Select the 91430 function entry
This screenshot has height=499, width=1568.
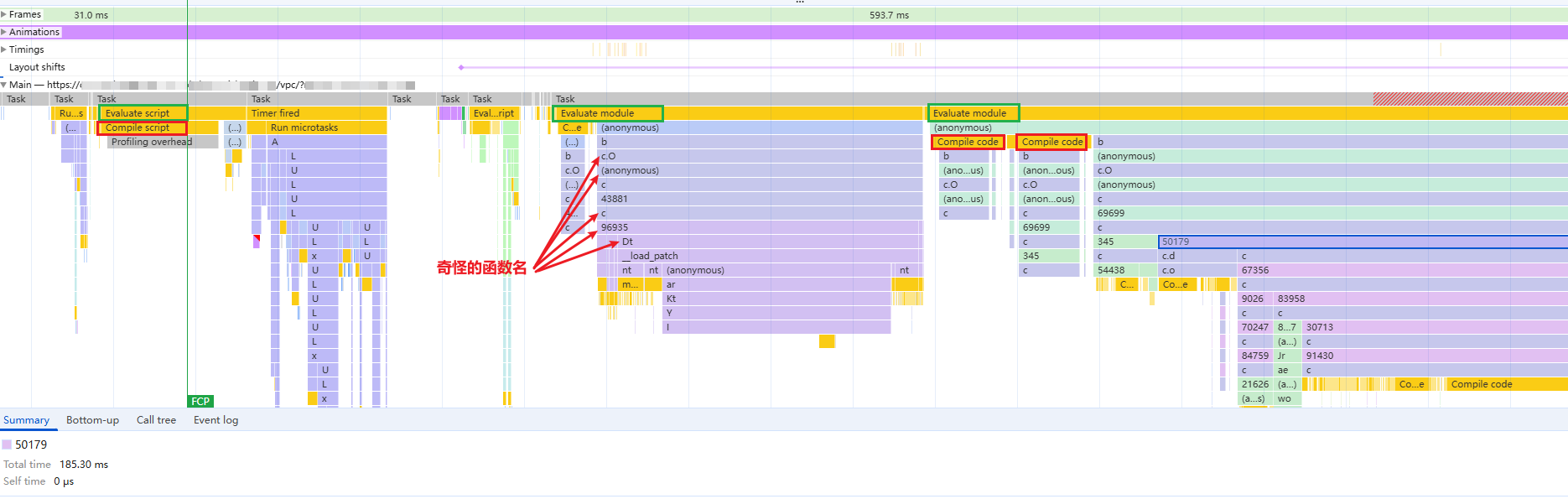coord(1435,356)
